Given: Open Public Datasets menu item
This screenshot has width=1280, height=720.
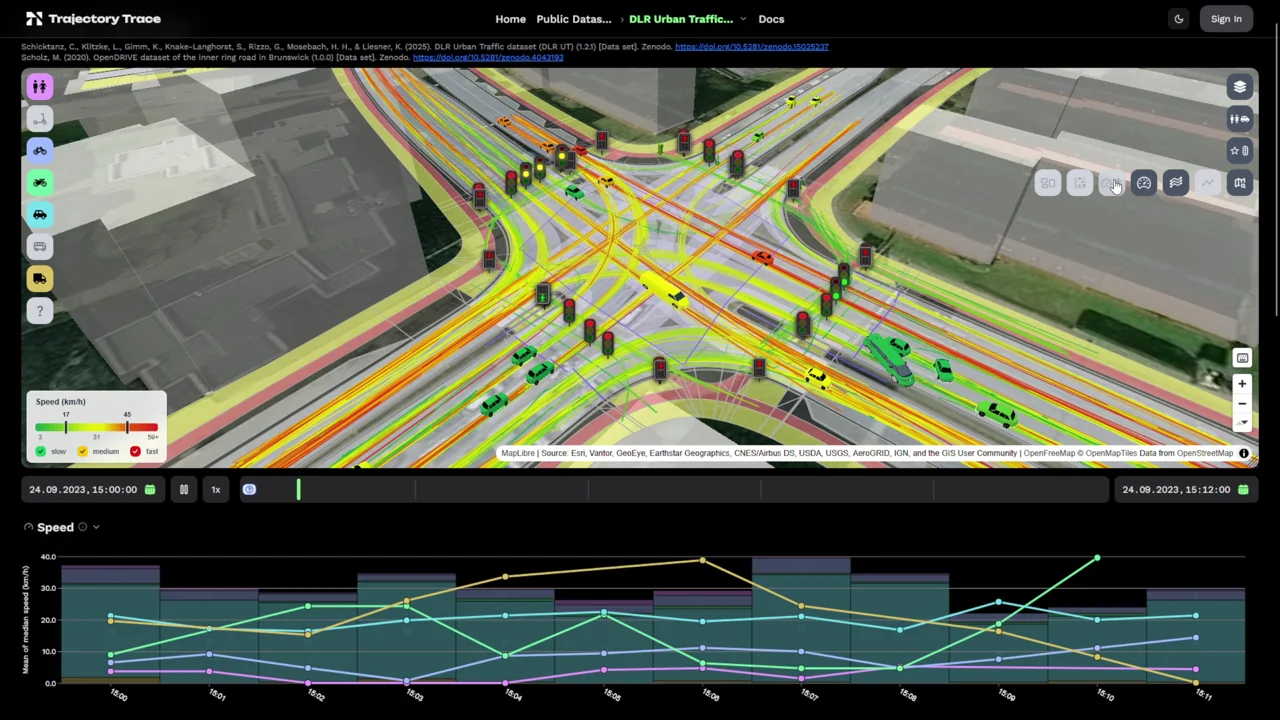Looking at the screenshot, I should (574, 19).
